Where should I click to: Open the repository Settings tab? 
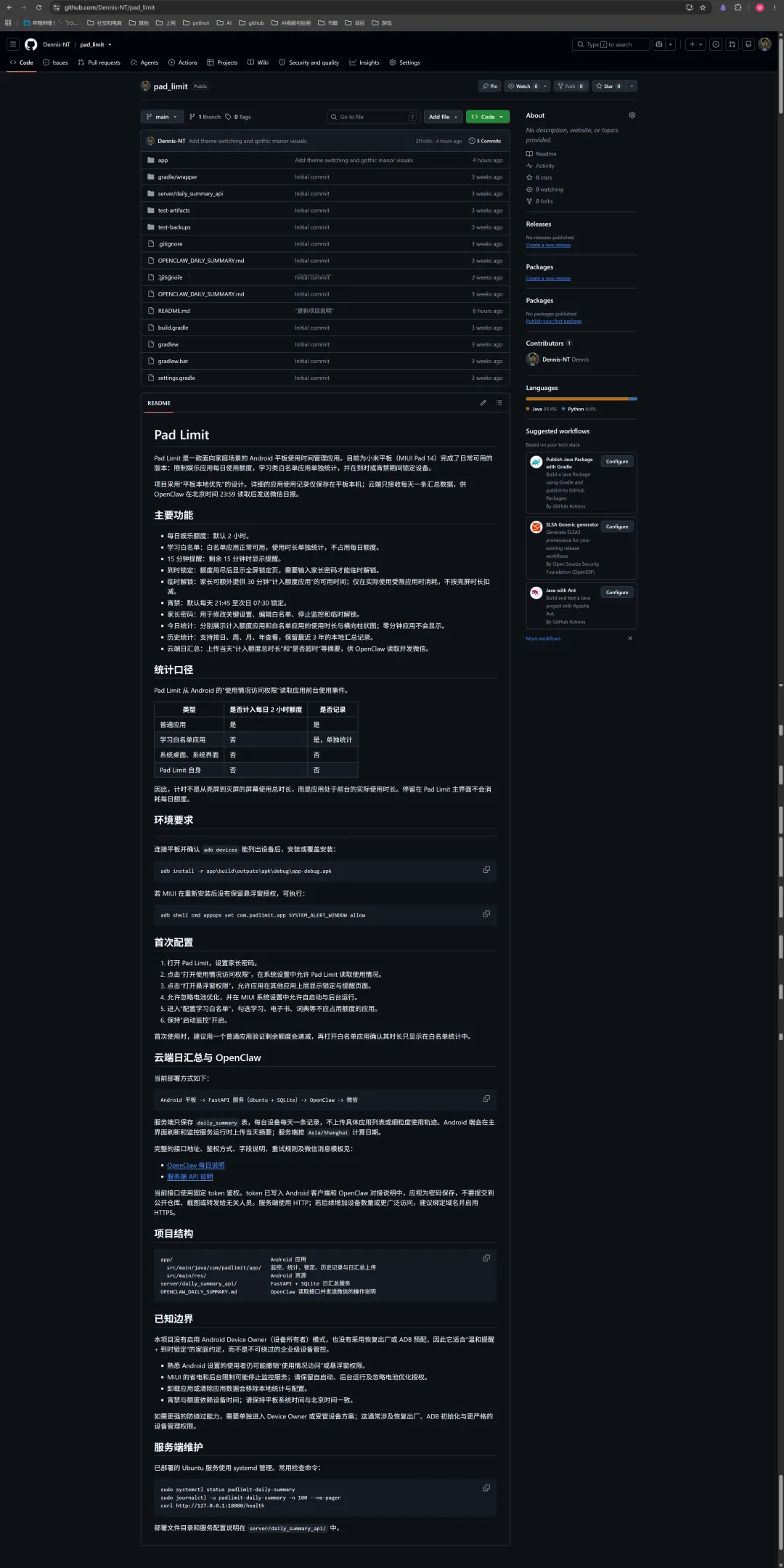point(404,63)
